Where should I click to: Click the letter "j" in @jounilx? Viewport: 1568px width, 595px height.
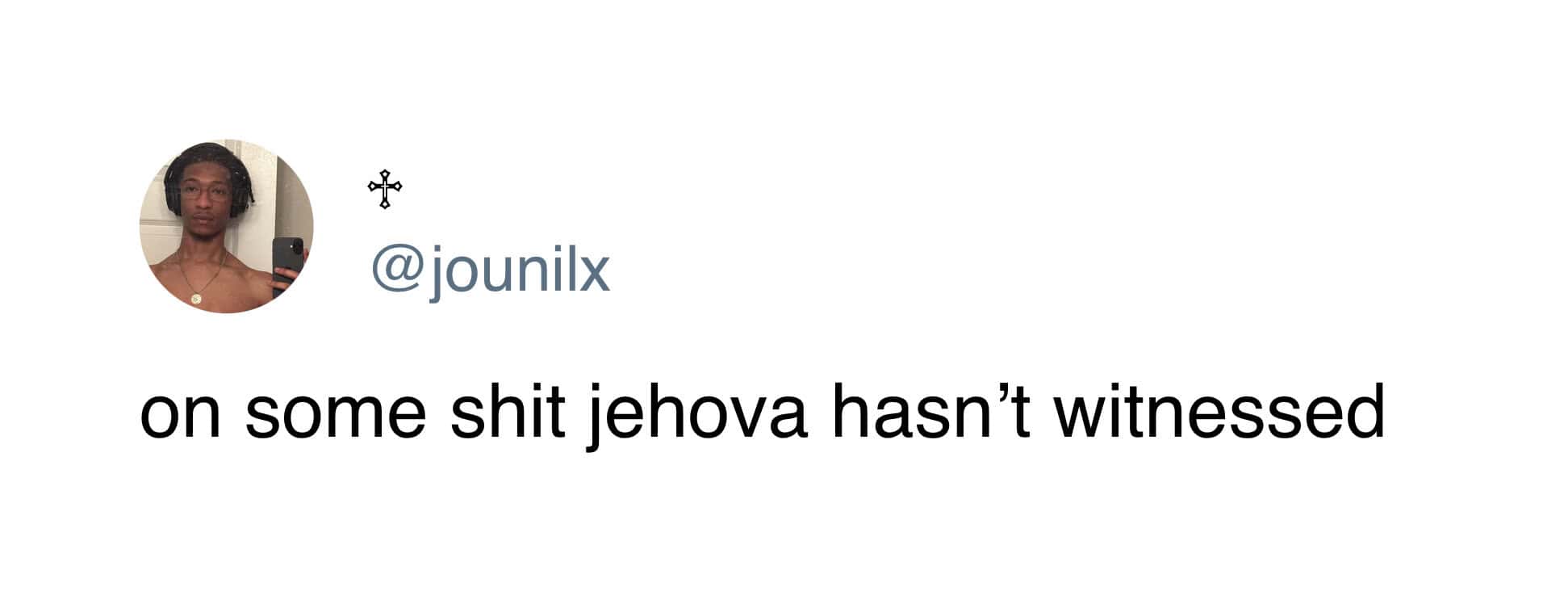click(x=436, y=272)
